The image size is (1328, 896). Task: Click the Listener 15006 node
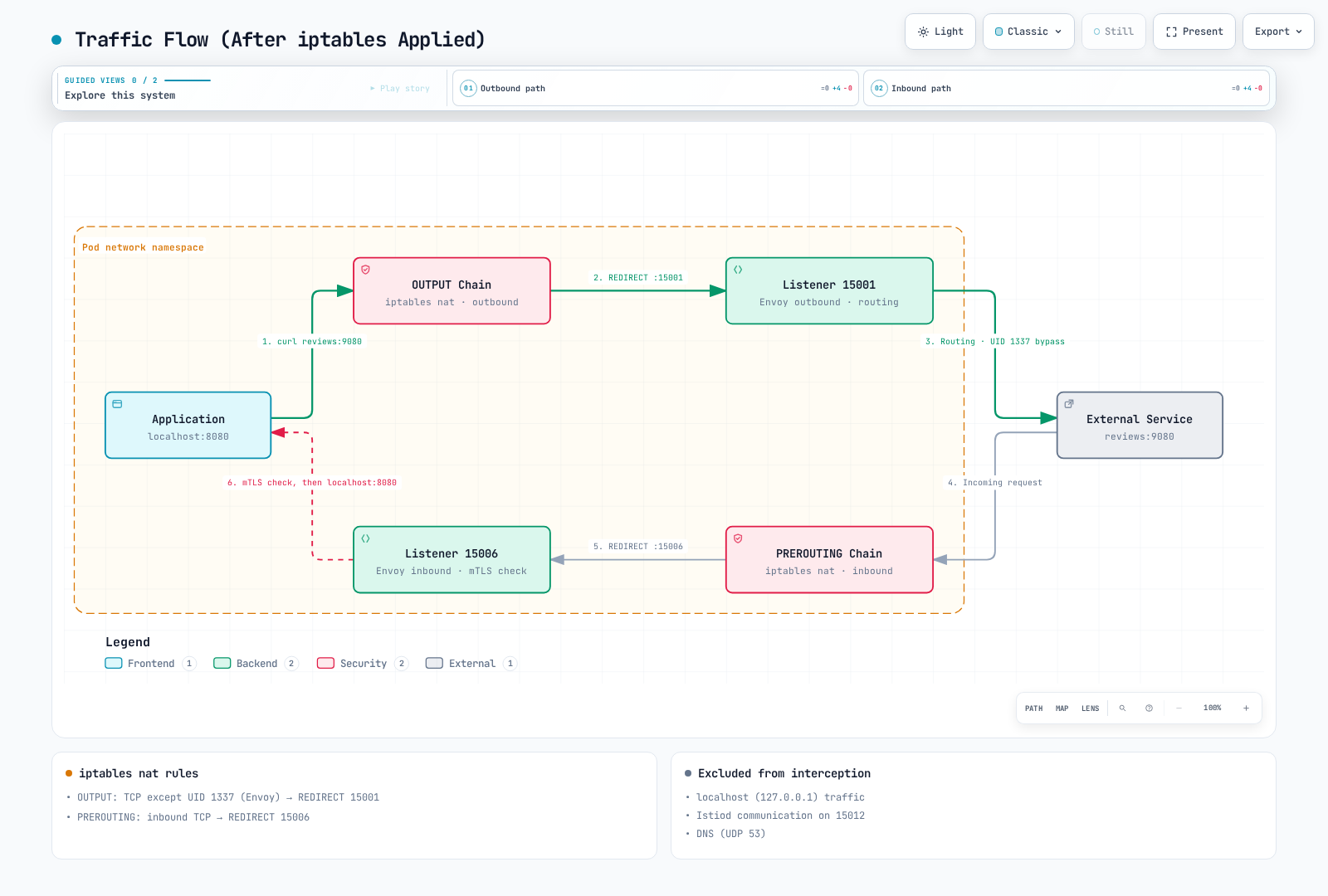(452, 559)
